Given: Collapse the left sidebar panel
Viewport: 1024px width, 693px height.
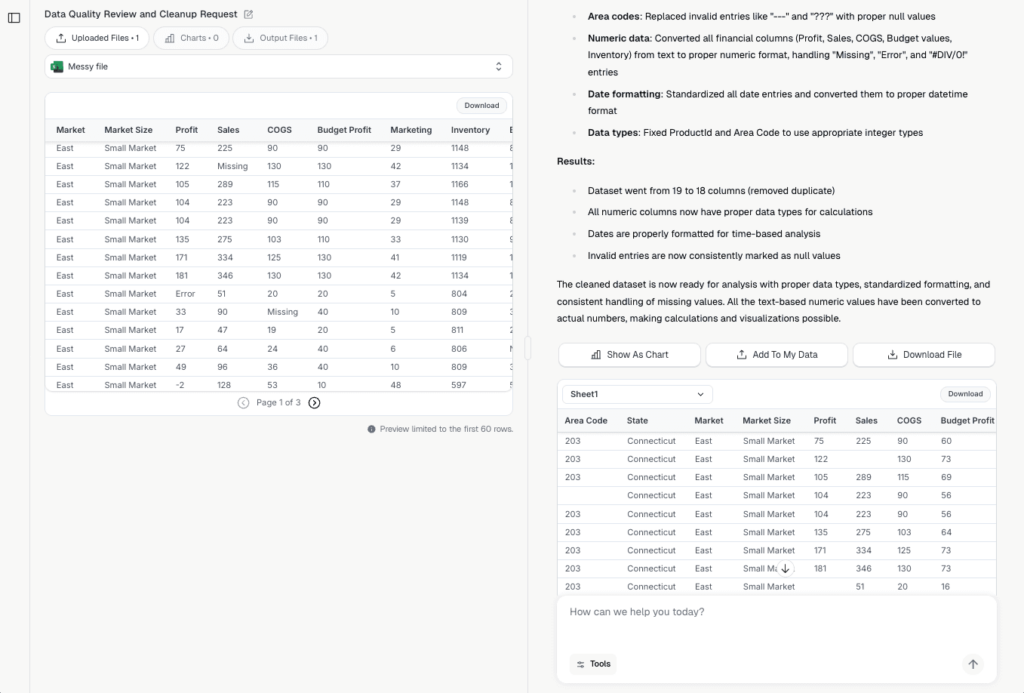Looking at the screenshot, I should (14, 17).
